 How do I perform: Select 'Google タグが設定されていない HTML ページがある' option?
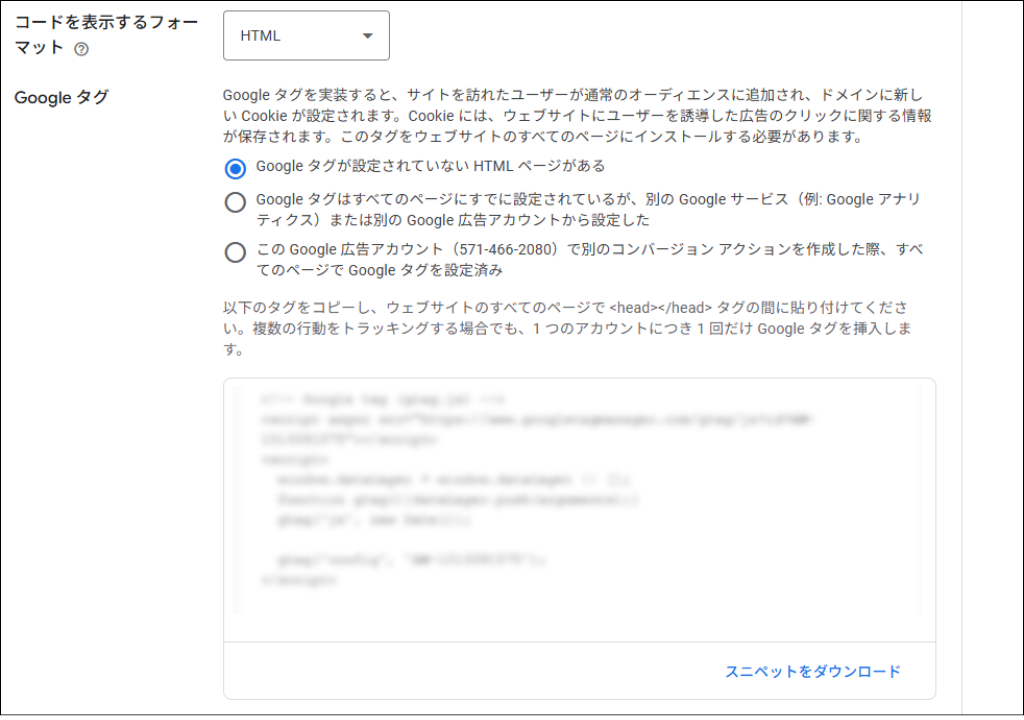(x=235, y=169)
